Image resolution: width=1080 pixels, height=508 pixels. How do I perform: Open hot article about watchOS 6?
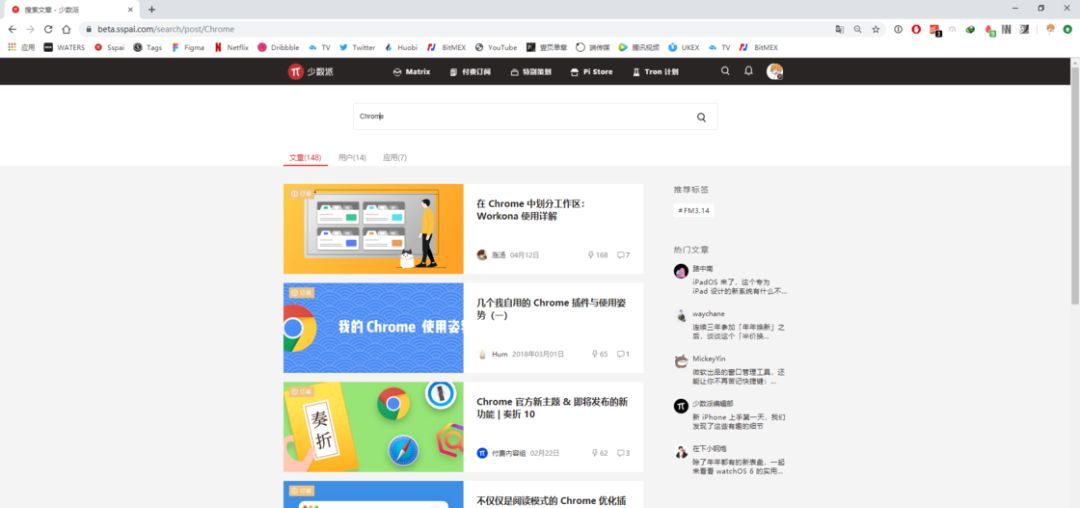[x=738, y=467]
